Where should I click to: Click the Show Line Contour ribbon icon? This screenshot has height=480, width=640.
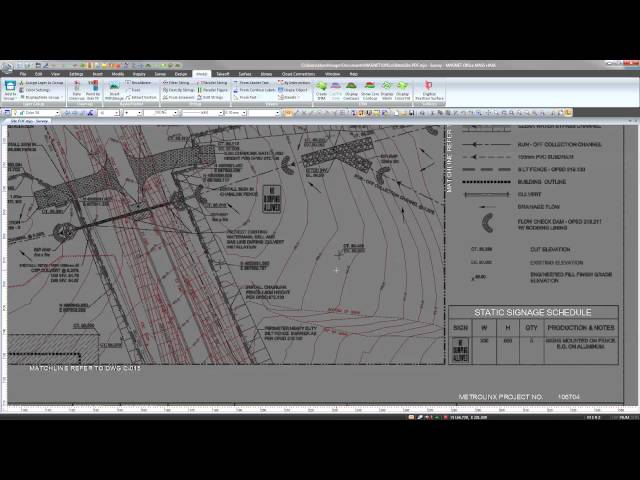pyautogui.click(x=370, y=90)
